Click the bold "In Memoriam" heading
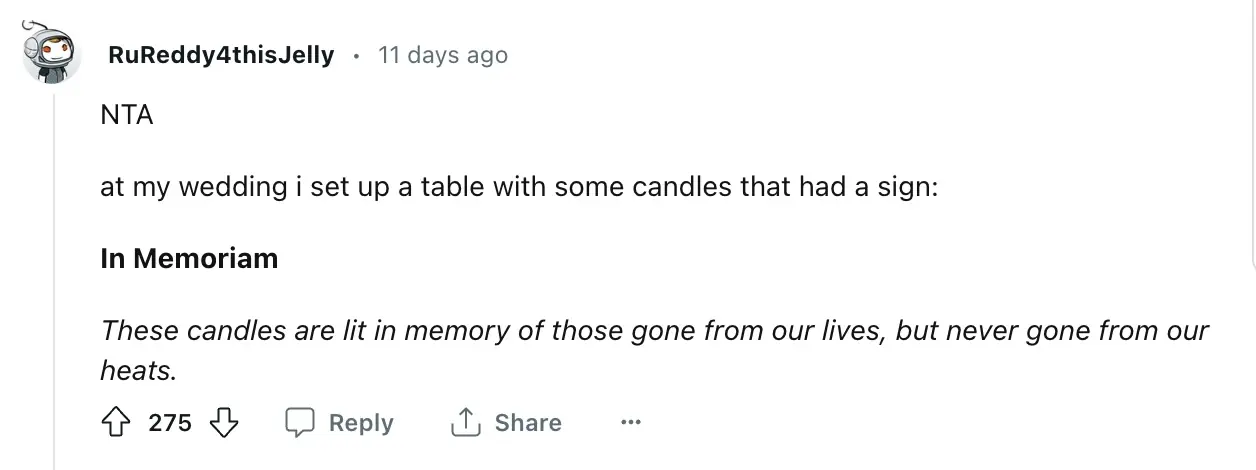1256x470 pixels. coord(189,258)
